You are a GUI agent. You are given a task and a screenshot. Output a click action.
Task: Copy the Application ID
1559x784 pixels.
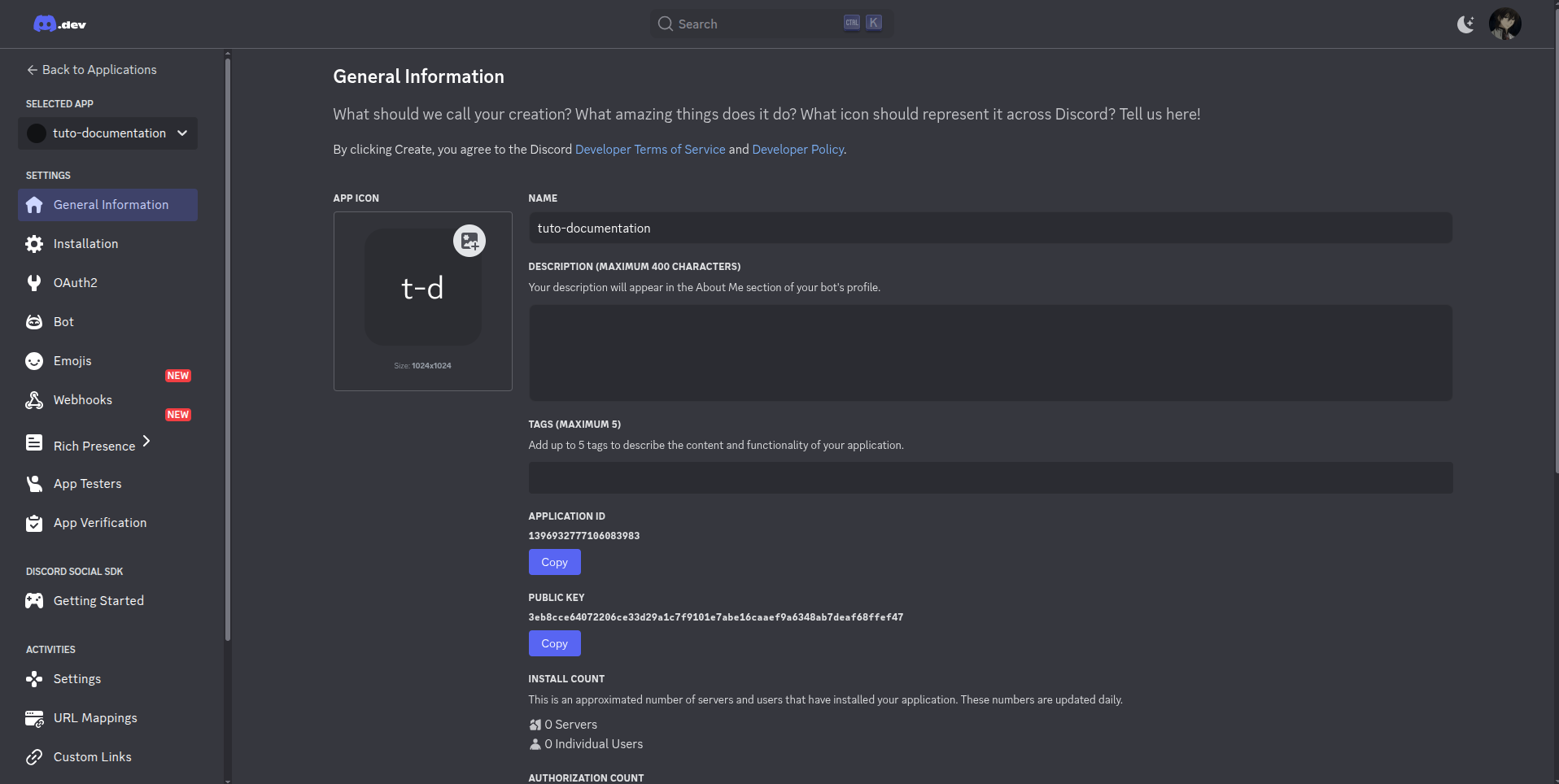point(555,562)
